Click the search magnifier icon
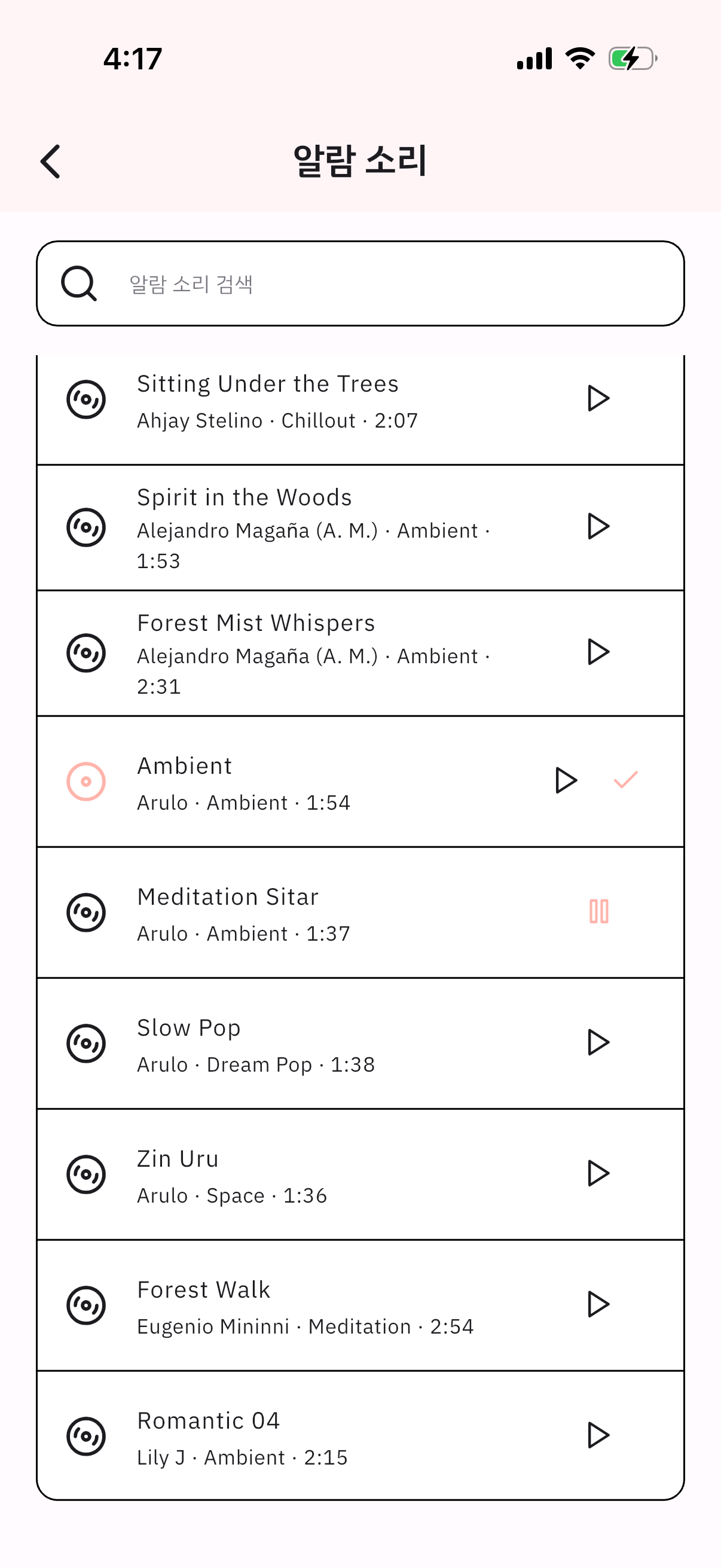The height and width of the screenshot is (1568, 721). pyautogui.click(x=79, y=283)
